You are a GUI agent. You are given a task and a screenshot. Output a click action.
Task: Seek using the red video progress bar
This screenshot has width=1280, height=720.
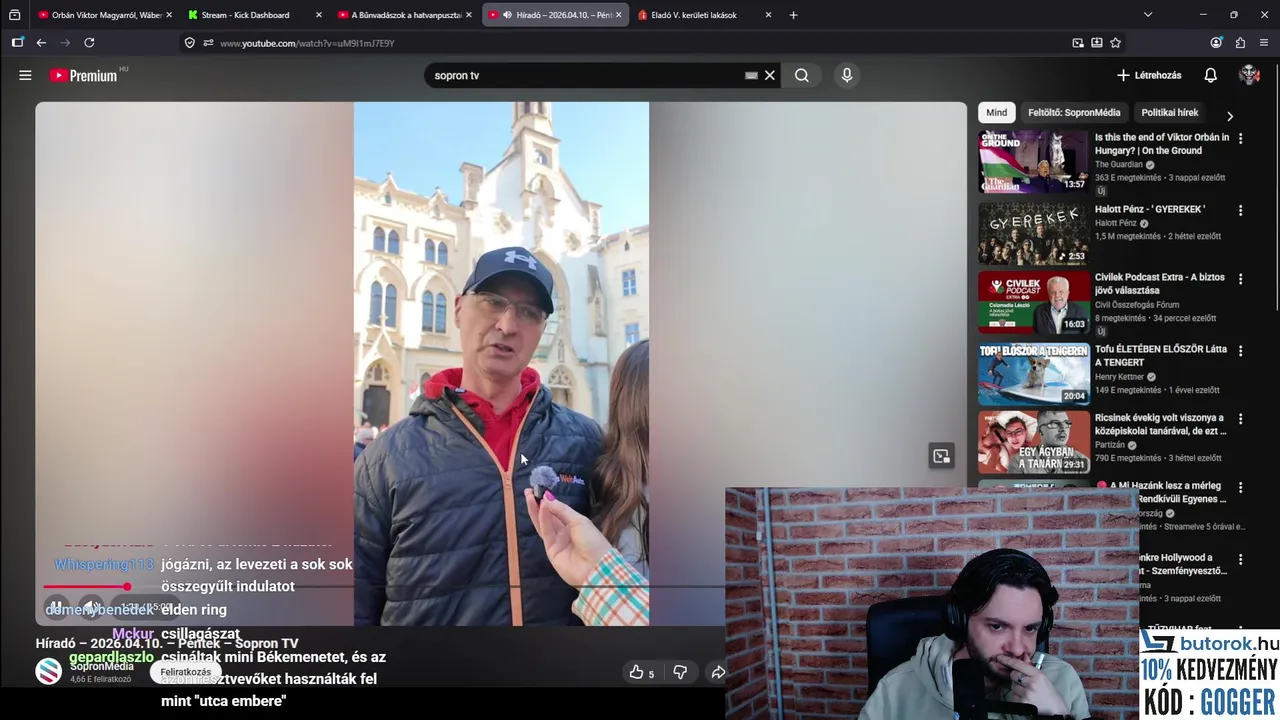[x=85, y=587]
